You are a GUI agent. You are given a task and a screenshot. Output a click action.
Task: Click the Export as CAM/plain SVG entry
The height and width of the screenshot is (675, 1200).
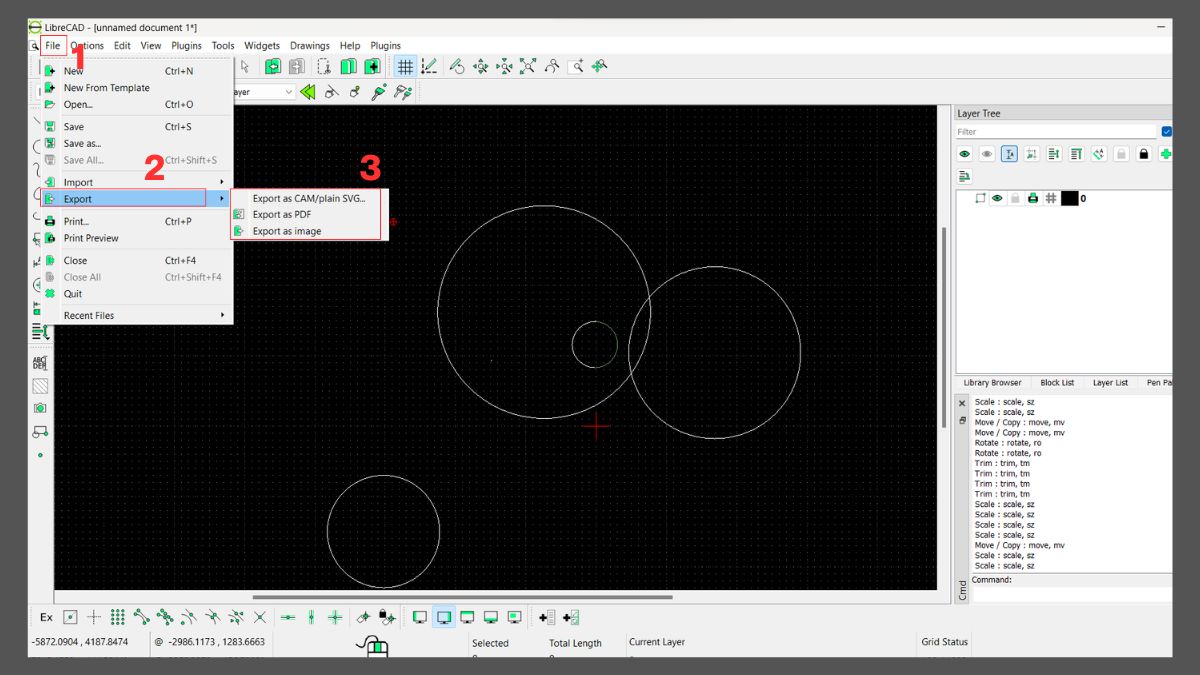(308, 198)
